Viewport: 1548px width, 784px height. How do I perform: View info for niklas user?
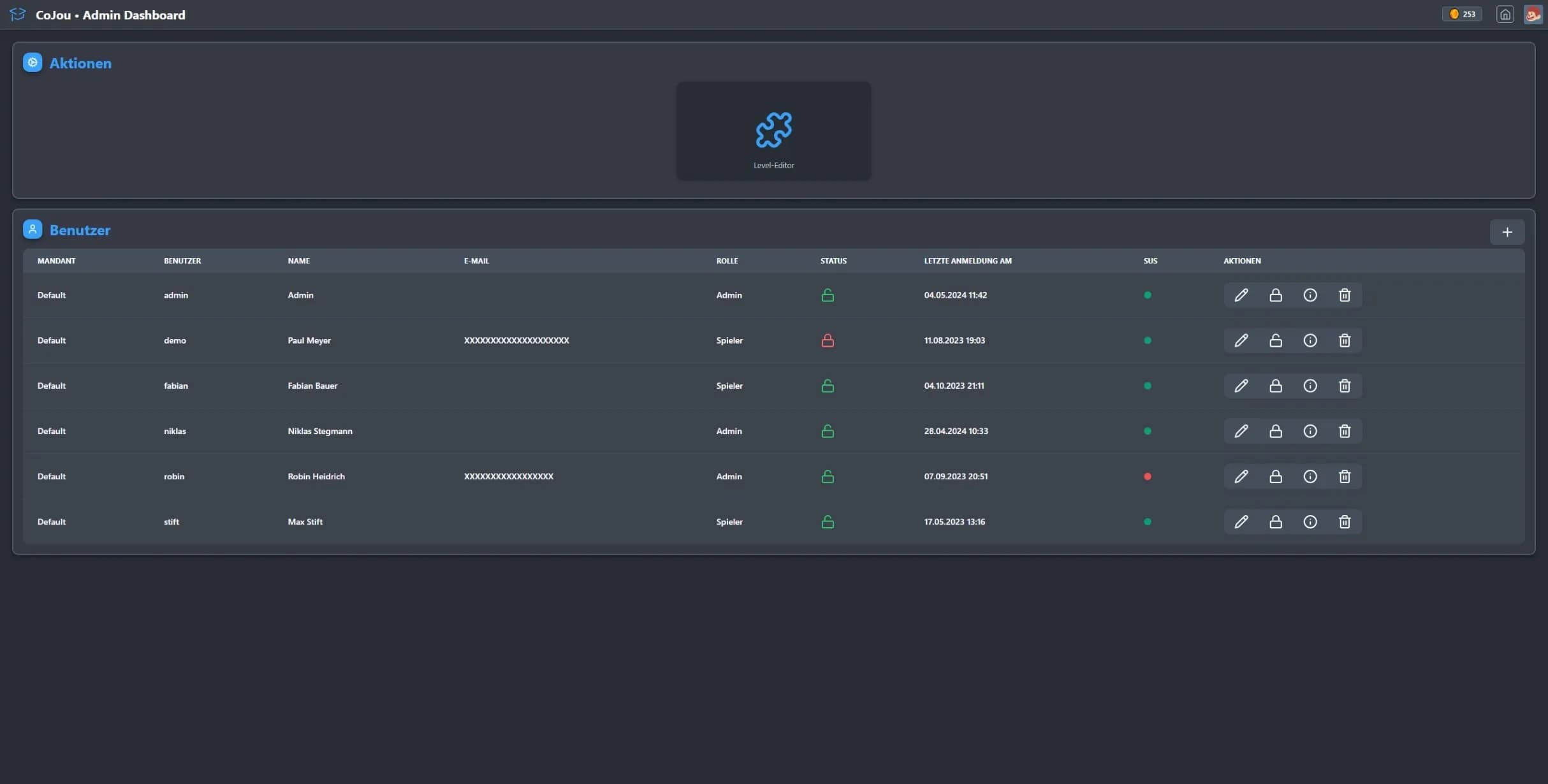click(x=1310, y=431)
